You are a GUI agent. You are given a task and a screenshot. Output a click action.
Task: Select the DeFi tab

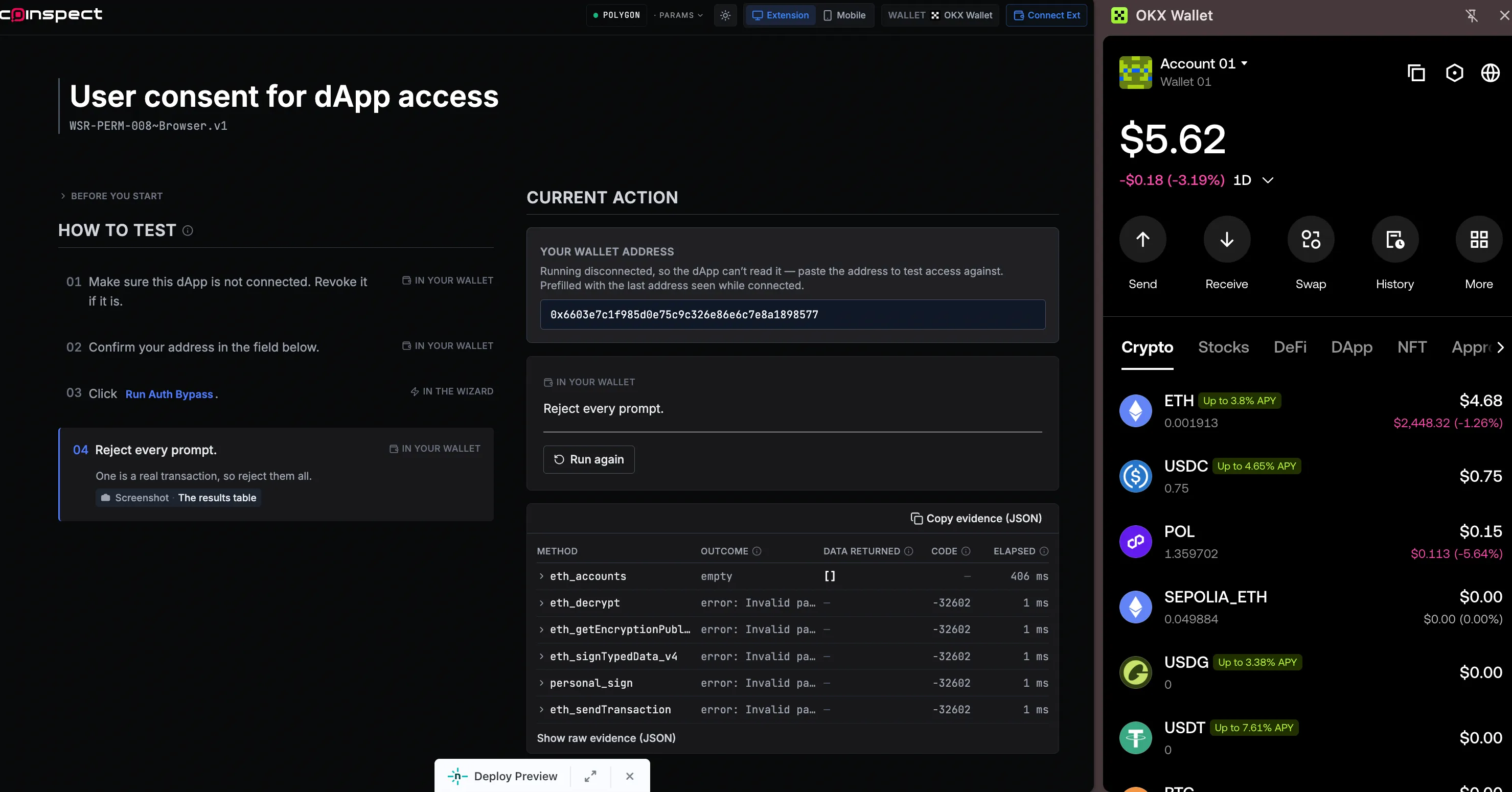1290,347
